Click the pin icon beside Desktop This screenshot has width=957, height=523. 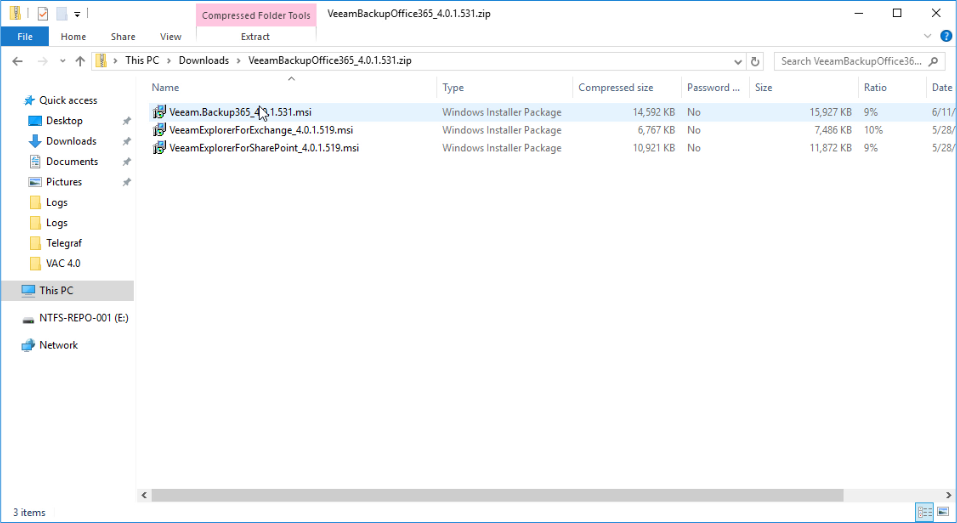(x=126, y=121)
